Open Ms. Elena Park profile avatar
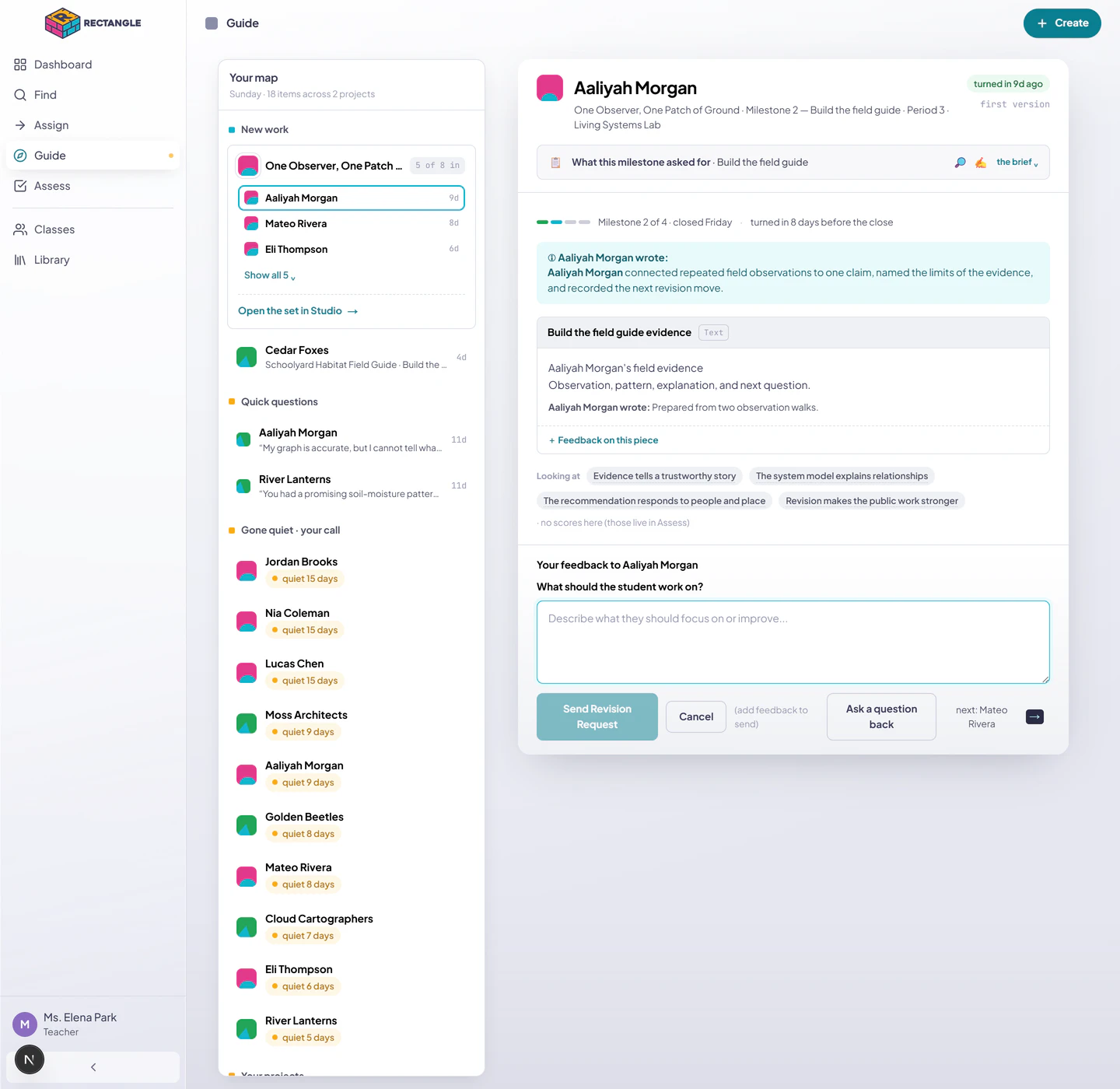 coord(25,1024)
